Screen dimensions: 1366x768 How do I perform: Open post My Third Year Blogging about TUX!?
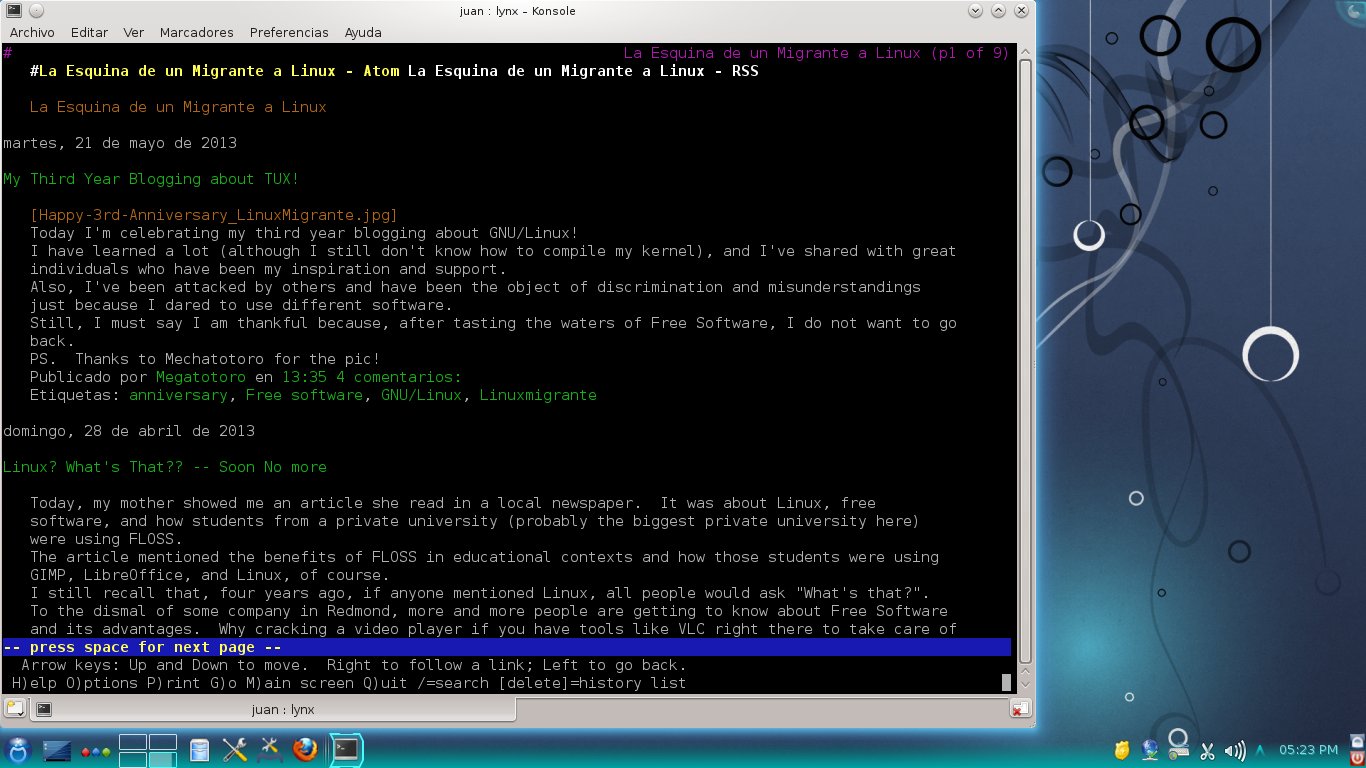tap(151, 179)
